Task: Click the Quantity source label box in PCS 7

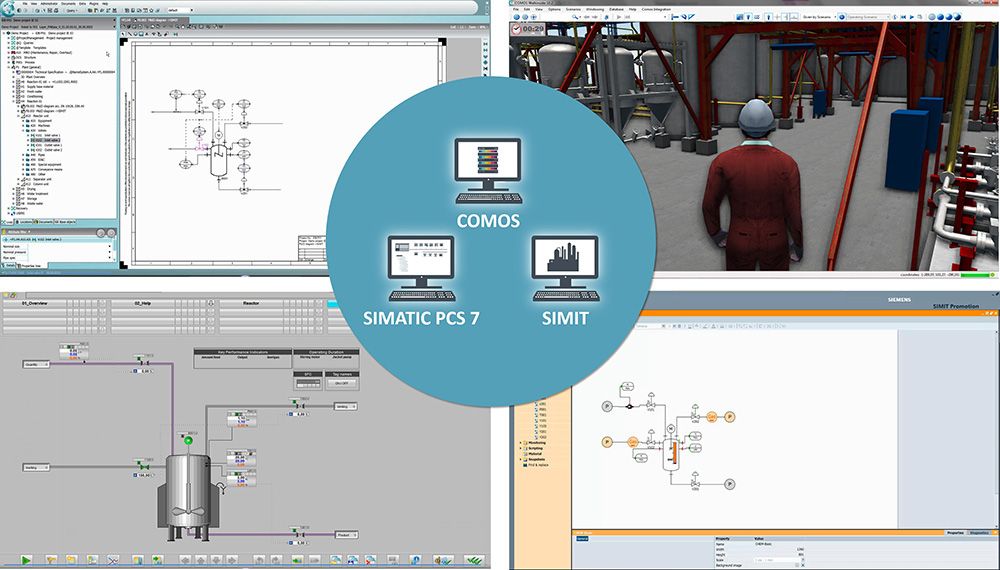Action: (36, 364)
